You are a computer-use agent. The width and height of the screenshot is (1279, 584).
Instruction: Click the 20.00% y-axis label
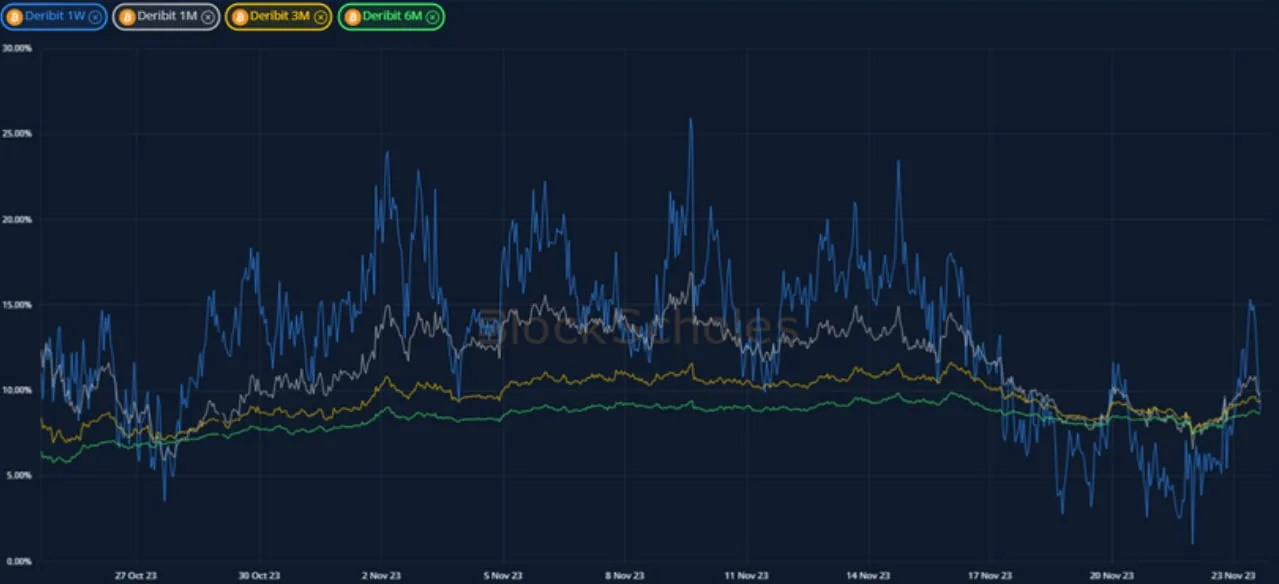click(x=17, y=219)
